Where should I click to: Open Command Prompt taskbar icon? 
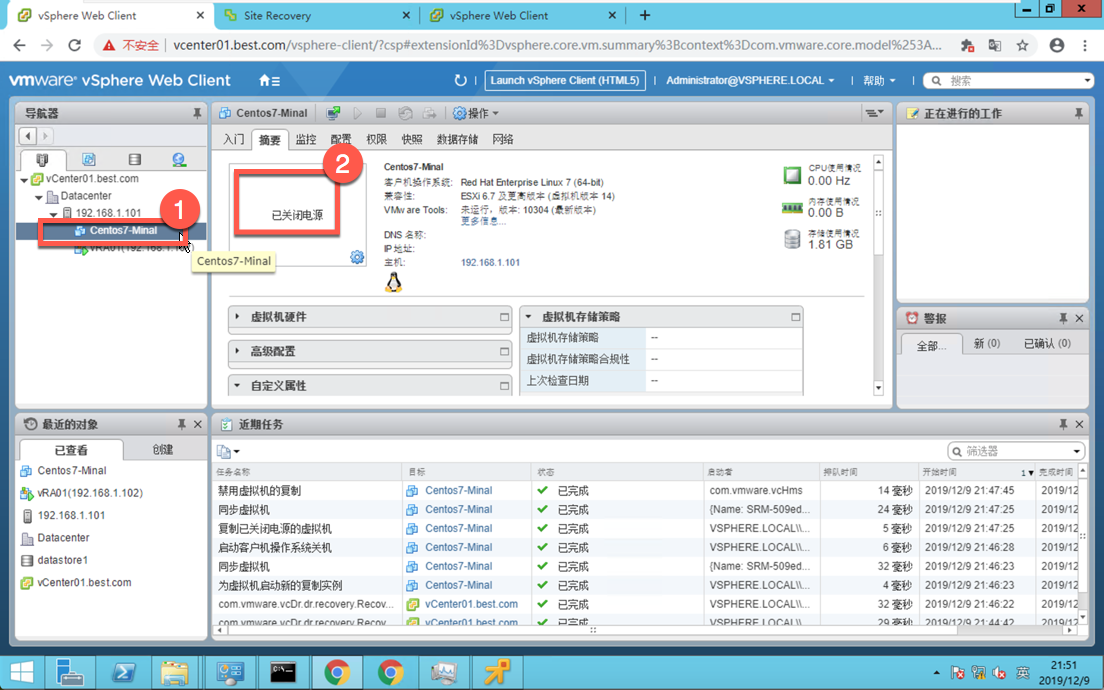coord(283,672)
